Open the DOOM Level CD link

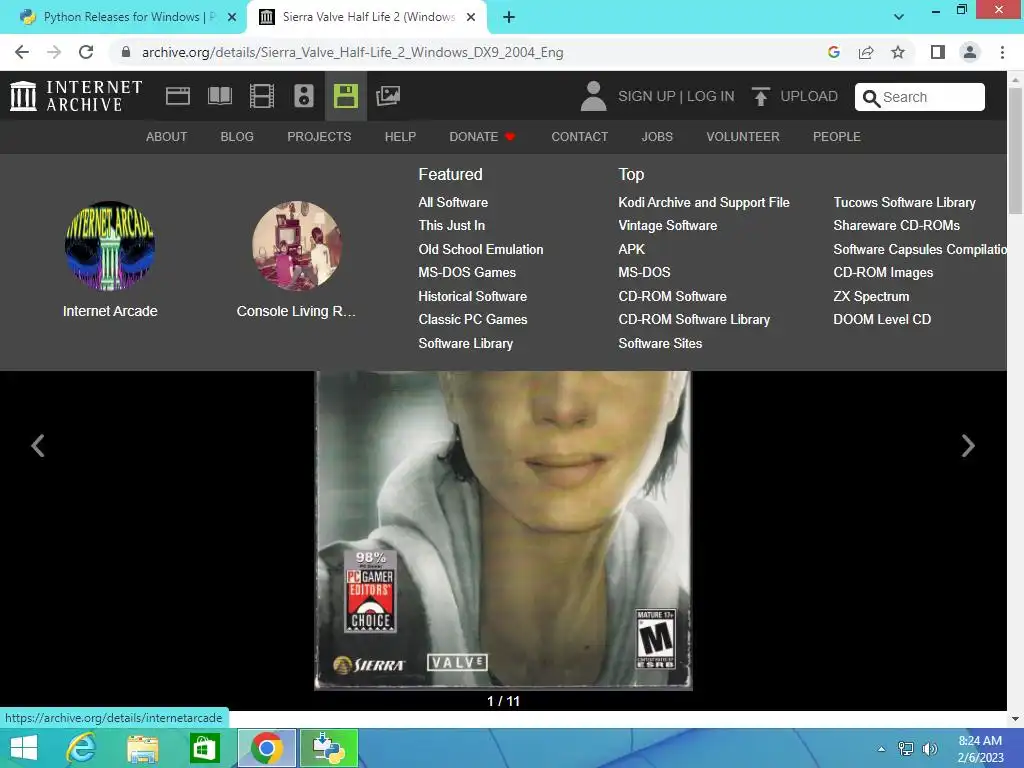[882, 319]
